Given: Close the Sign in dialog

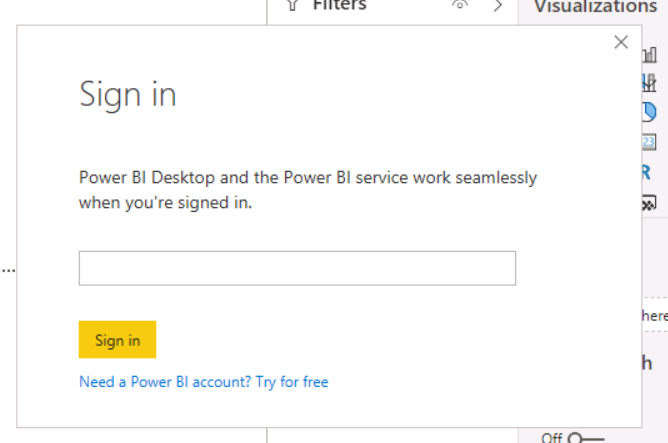Looking at the screenshot, I should click(621, 42).
